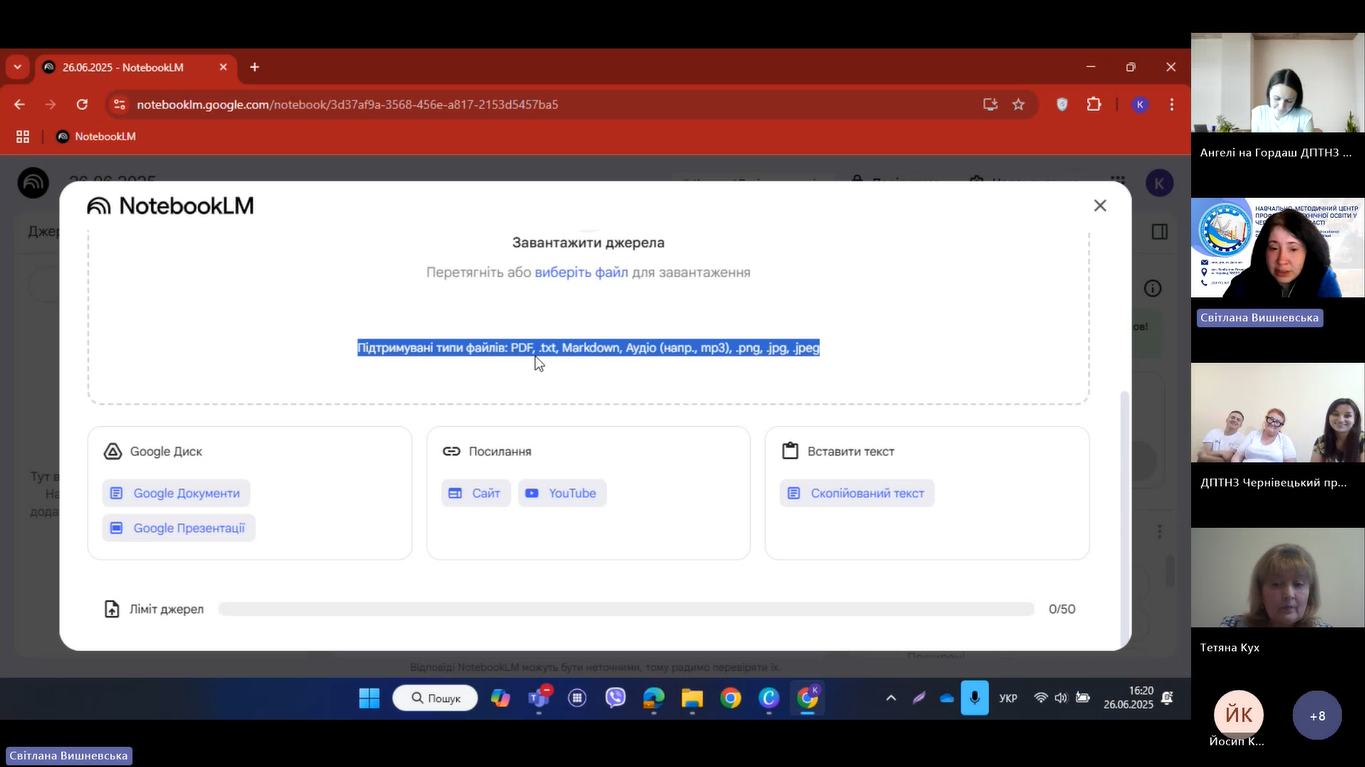Open the Windows Start menu

pyautogui.click(x=369, y=698)
